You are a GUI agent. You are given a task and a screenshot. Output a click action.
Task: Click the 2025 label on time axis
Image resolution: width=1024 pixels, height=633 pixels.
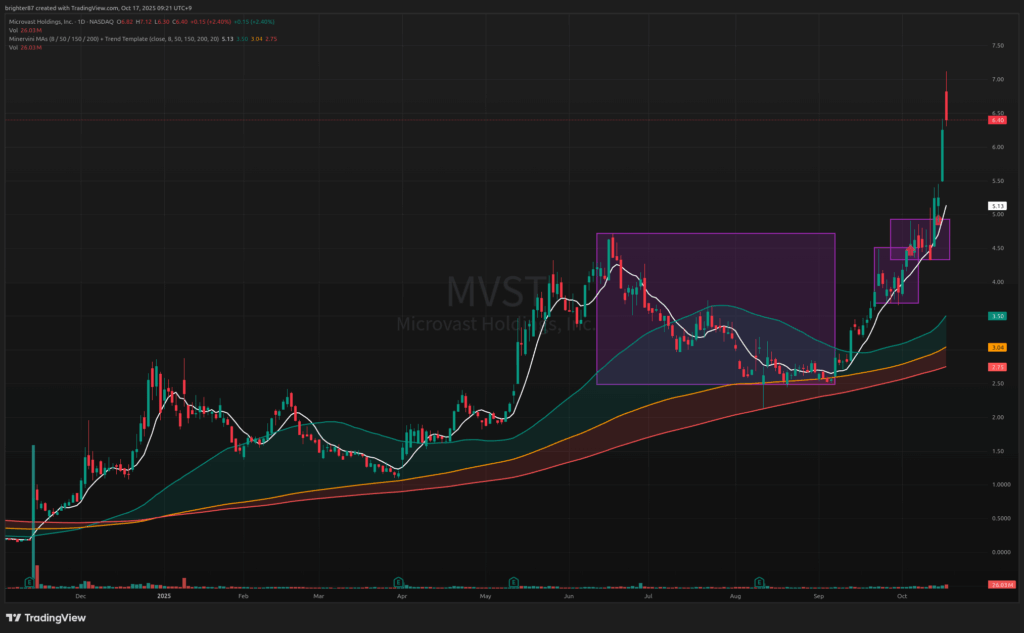[165, 595]
